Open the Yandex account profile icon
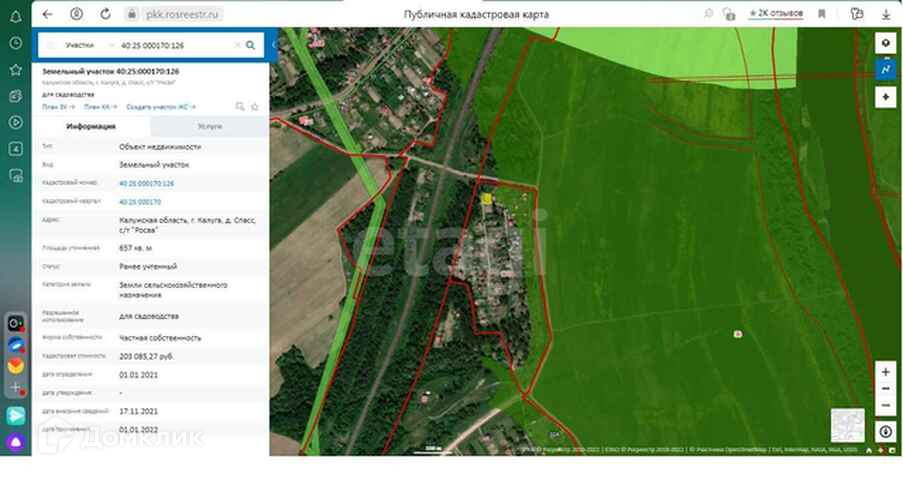 click(x=77, y=14)
